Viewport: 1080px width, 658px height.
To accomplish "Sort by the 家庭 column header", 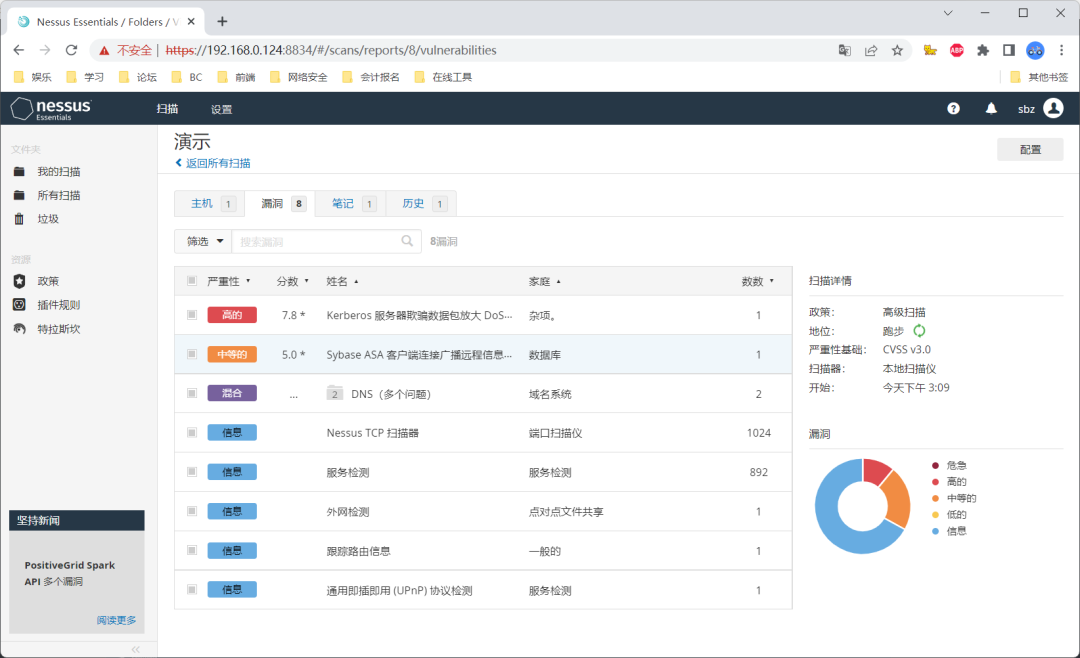I will tap(545, 281).
